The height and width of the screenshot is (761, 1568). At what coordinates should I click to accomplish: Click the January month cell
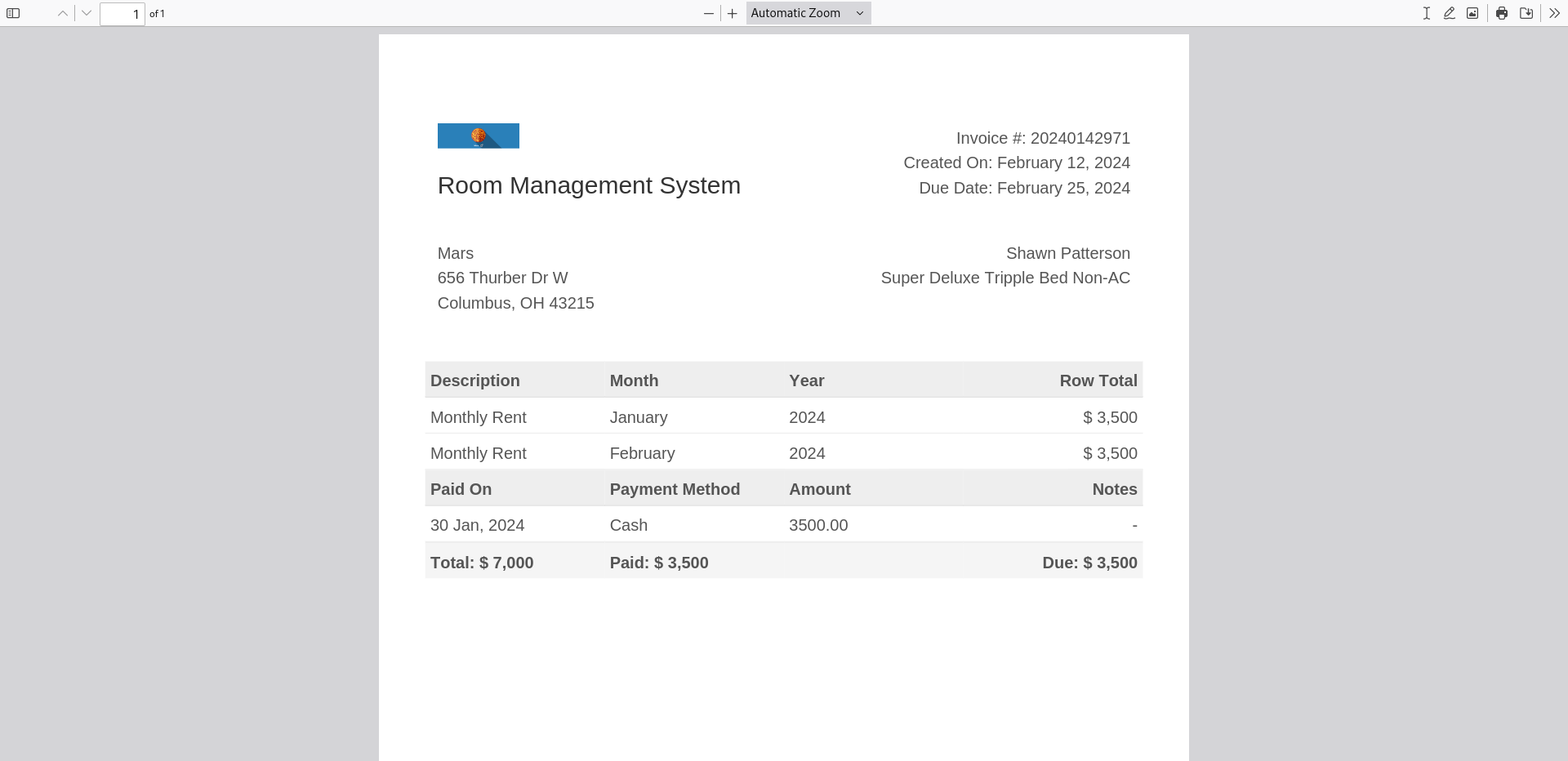pyautogui.click(x=639, y=417)
